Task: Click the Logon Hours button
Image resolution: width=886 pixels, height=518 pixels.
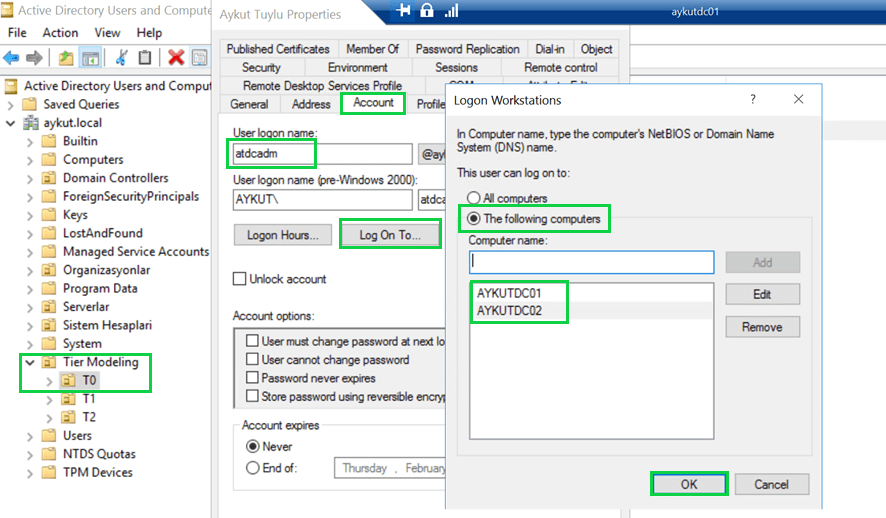Action: tap(283, 235)
